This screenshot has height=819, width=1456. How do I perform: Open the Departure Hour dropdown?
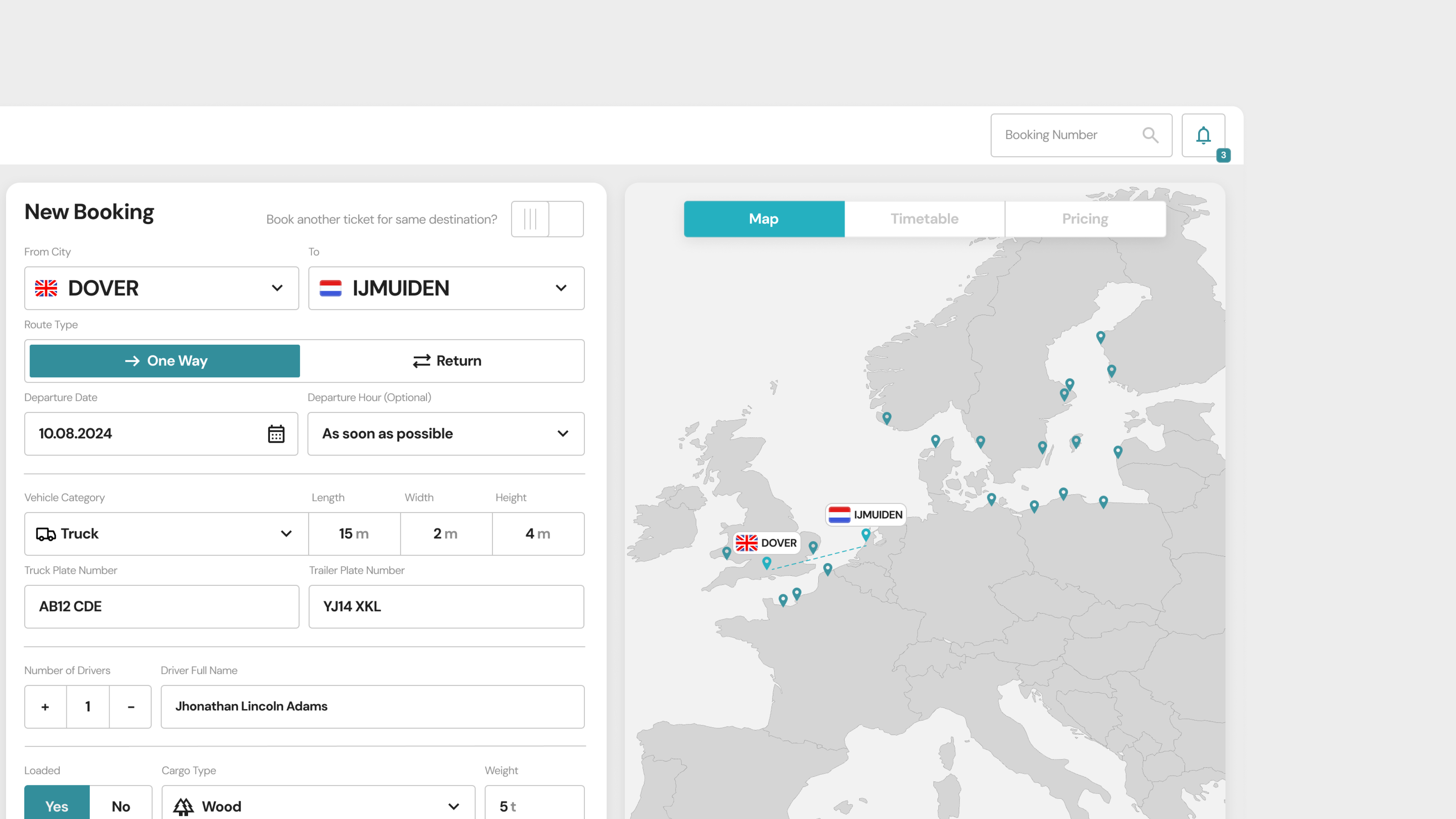pos(562,433)
